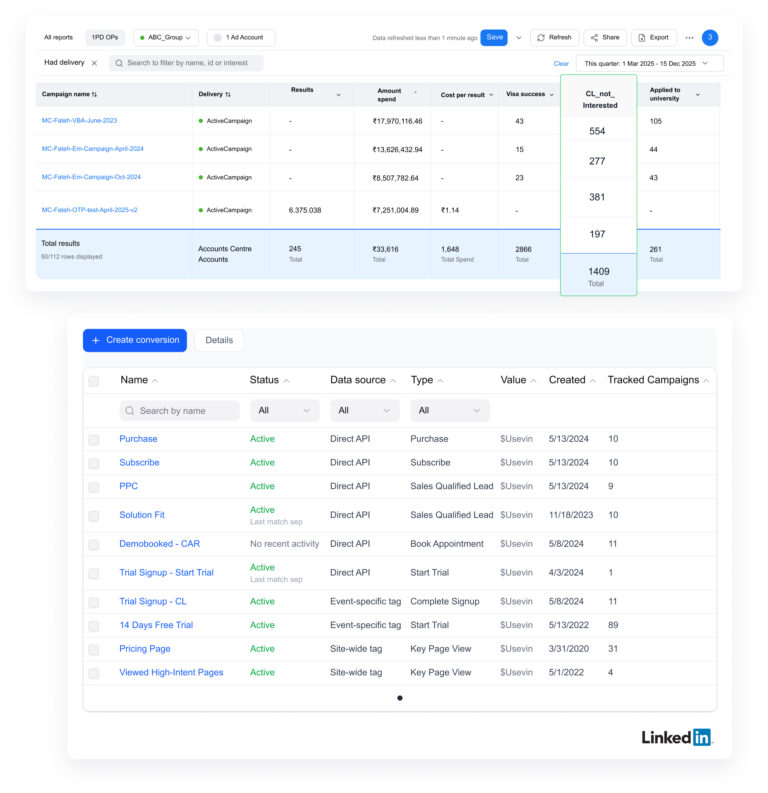Select the Details tab
The image size is (768, 793).
click(x=219, y=340)
